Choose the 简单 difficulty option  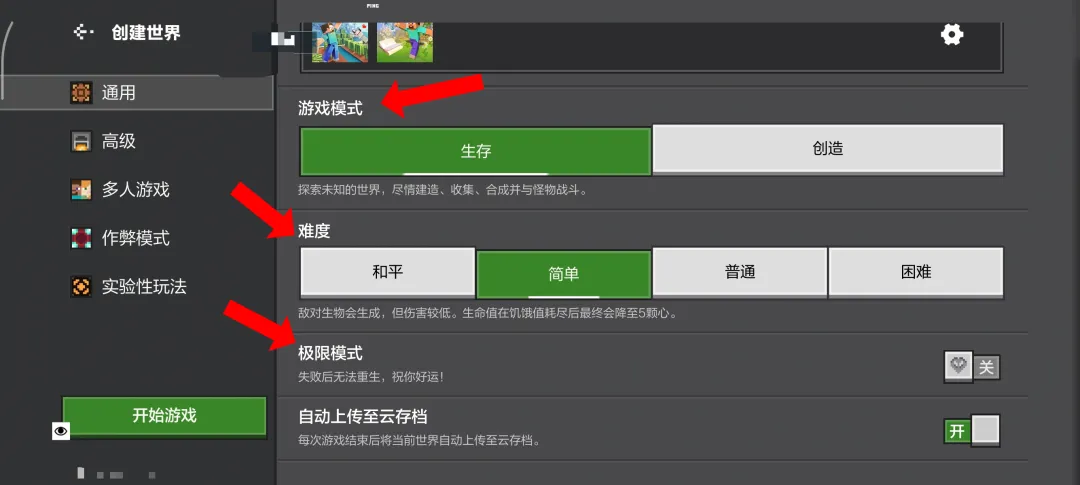(x=564, y=274)
